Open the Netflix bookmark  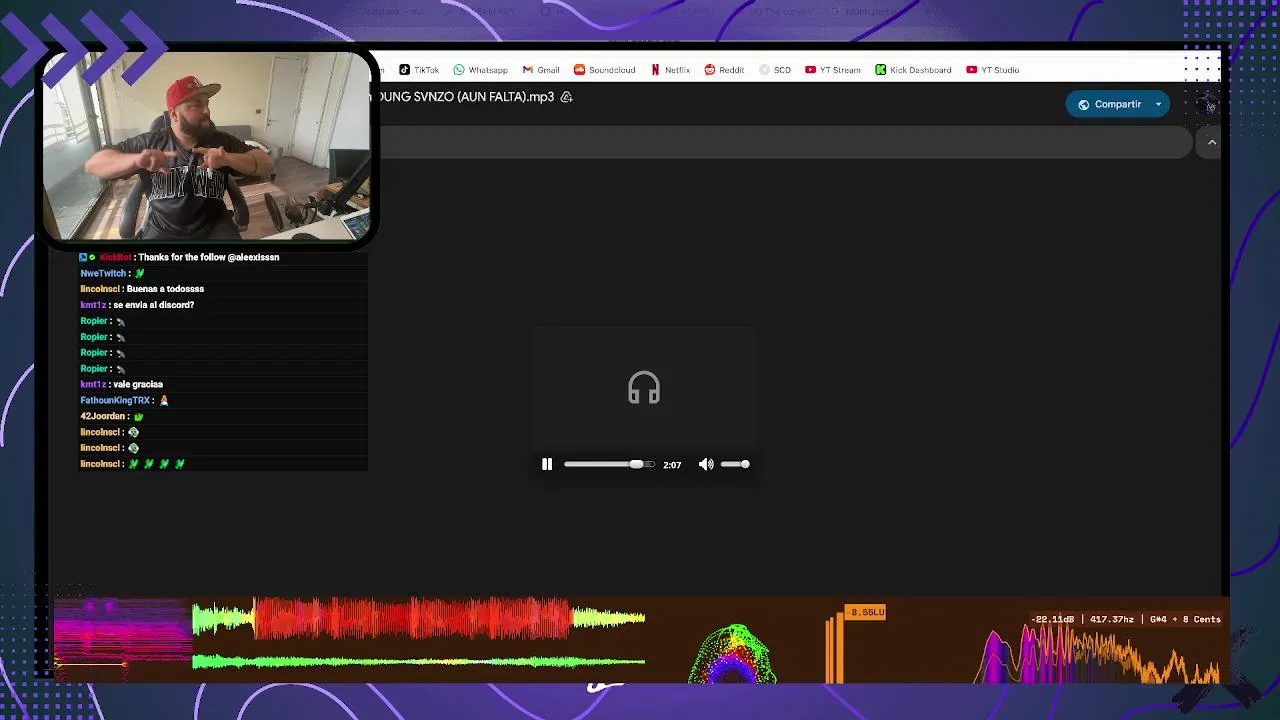click(x=670, y=70)
